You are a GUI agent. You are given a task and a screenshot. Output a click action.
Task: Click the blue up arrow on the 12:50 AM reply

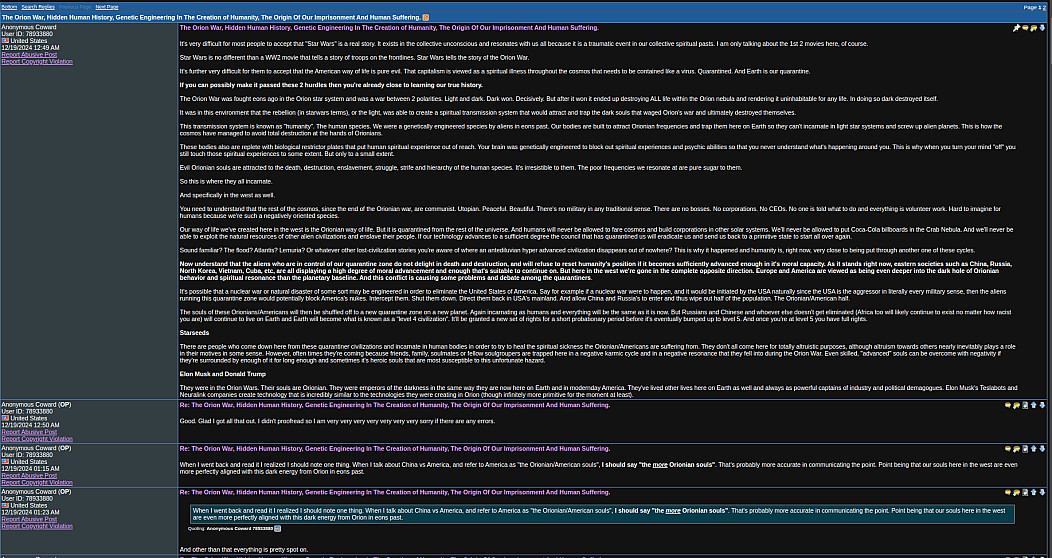1034,405
